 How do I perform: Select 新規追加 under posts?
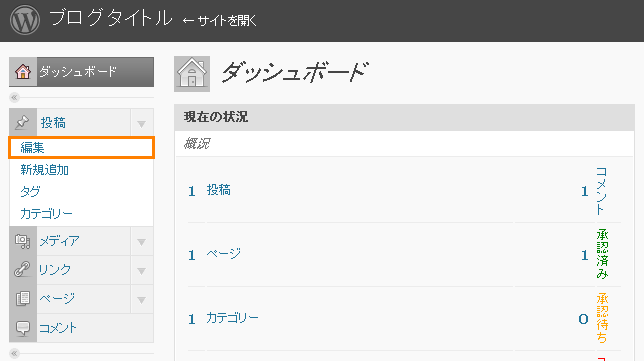click(44, 170)
